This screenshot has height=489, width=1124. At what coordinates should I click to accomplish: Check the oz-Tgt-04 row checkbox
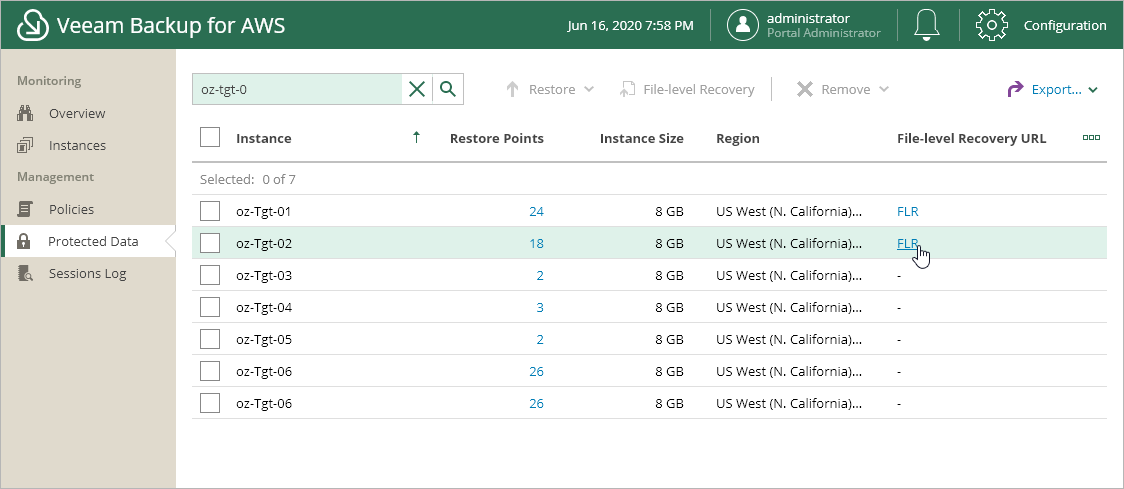pyautogui.click(x=210, y=307)
